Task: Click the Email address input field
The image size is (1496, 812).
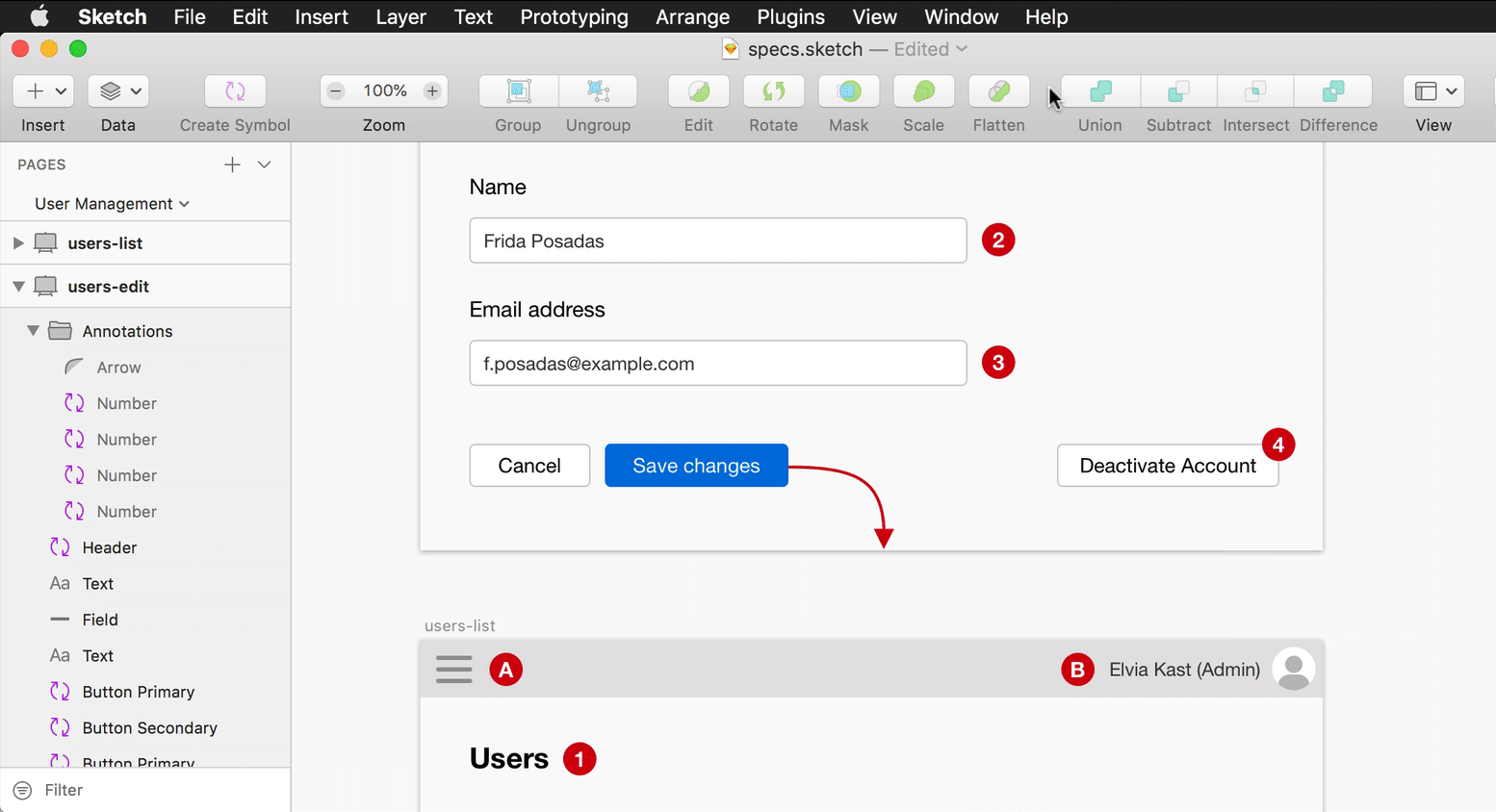Action: click(718, 364)
